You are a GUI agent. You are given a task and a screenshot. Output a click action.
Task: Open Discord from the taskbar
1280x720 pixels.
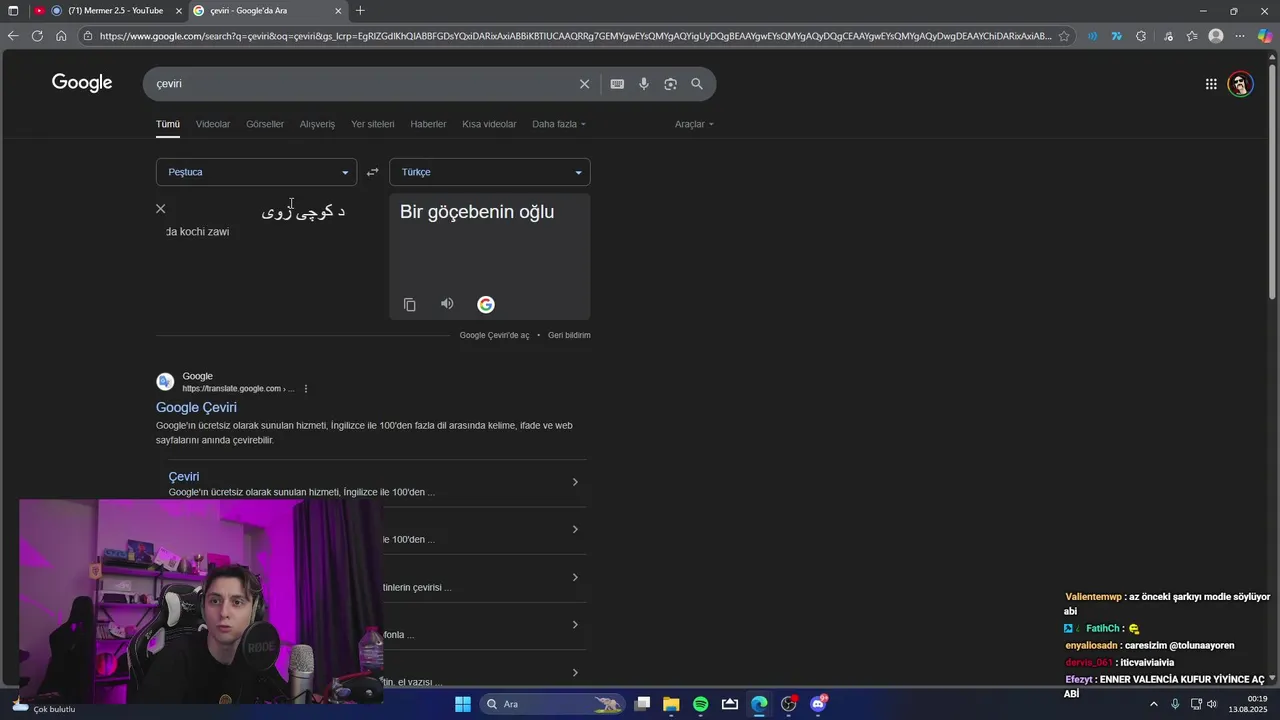click(818, 704)
